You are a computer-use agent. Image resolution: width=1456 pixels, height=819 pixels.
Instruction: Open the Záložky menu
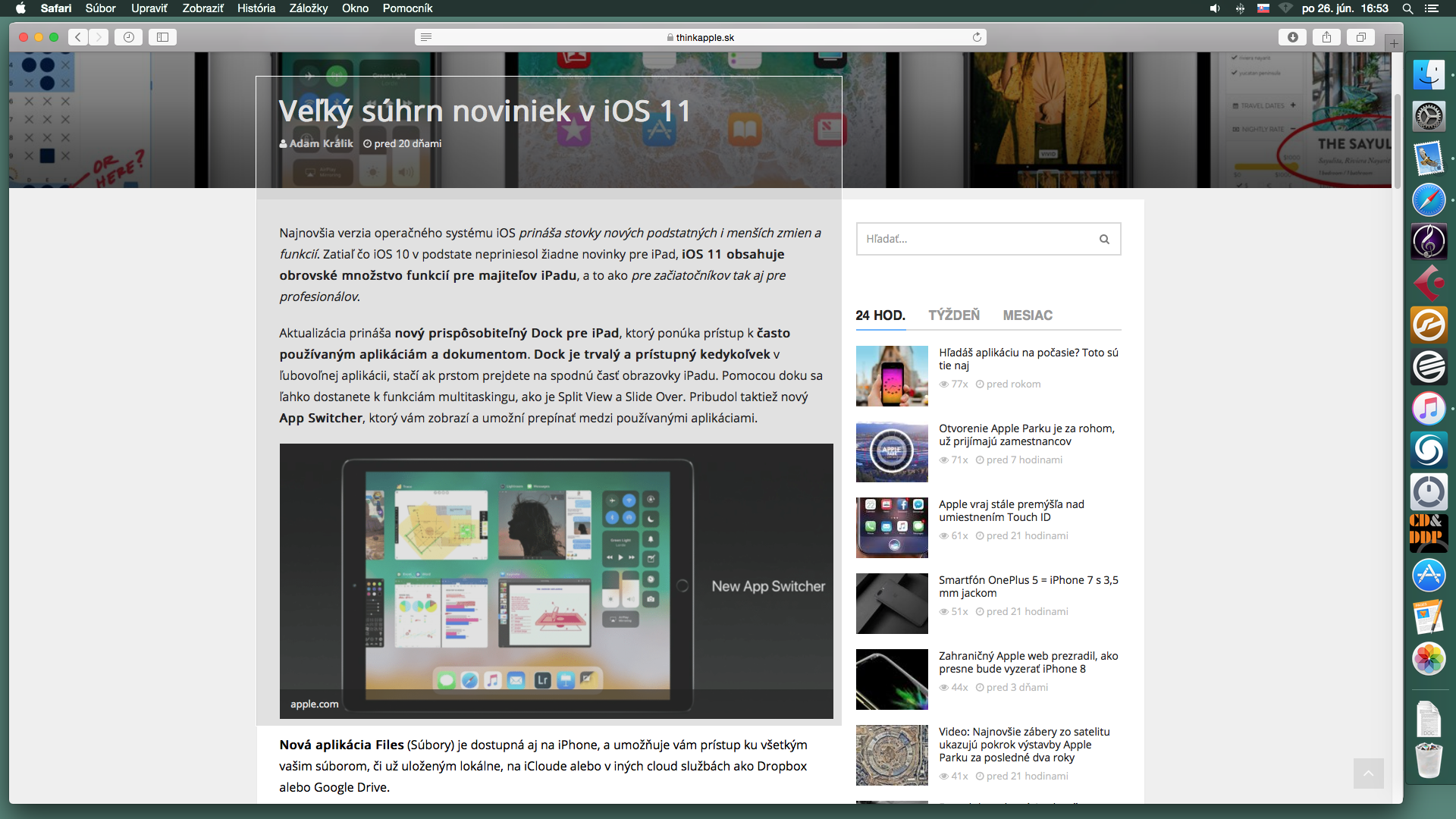pos(309,8)
